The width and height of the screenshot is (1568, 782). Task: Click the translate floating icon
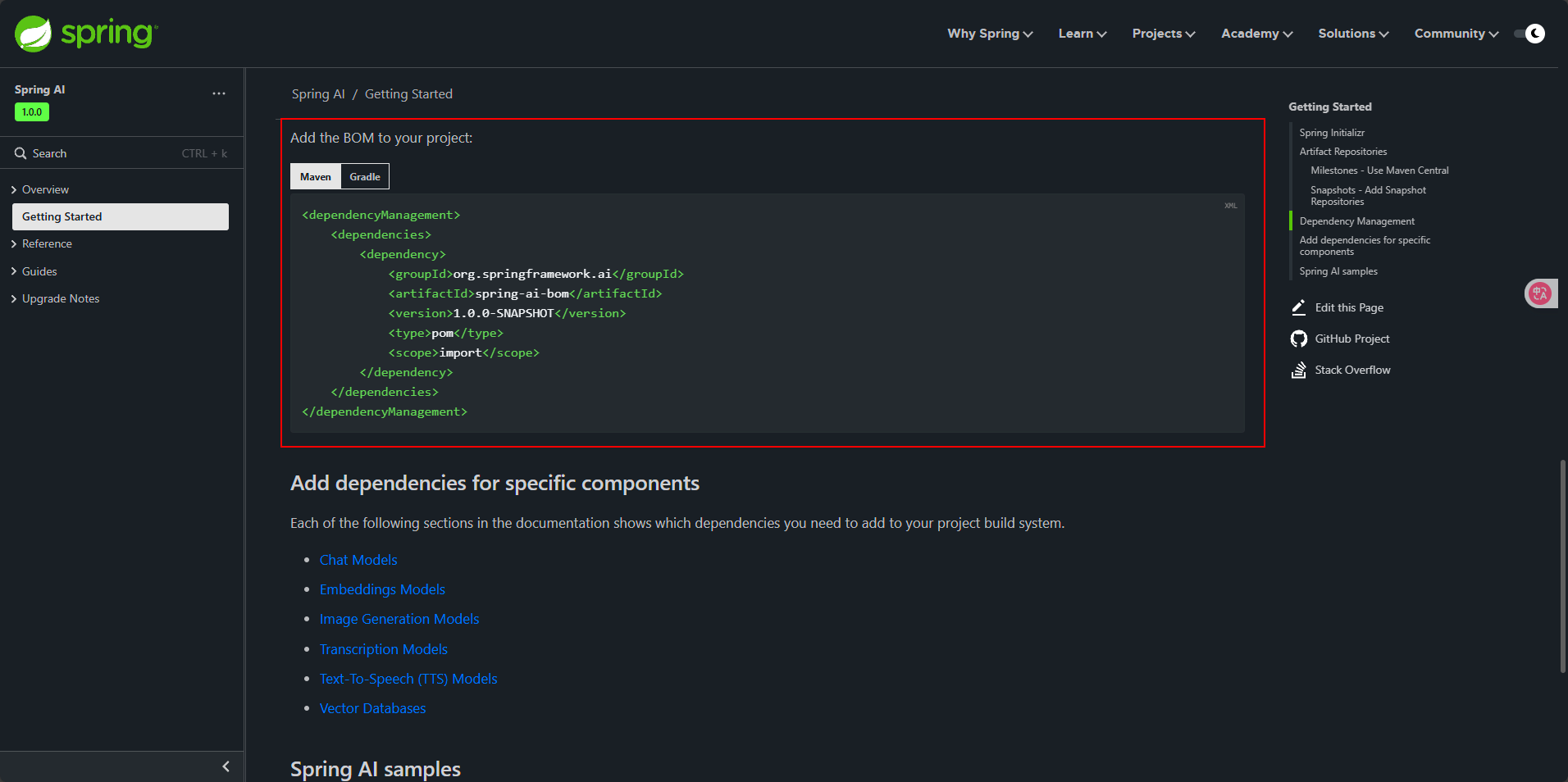pos(1540,293)
